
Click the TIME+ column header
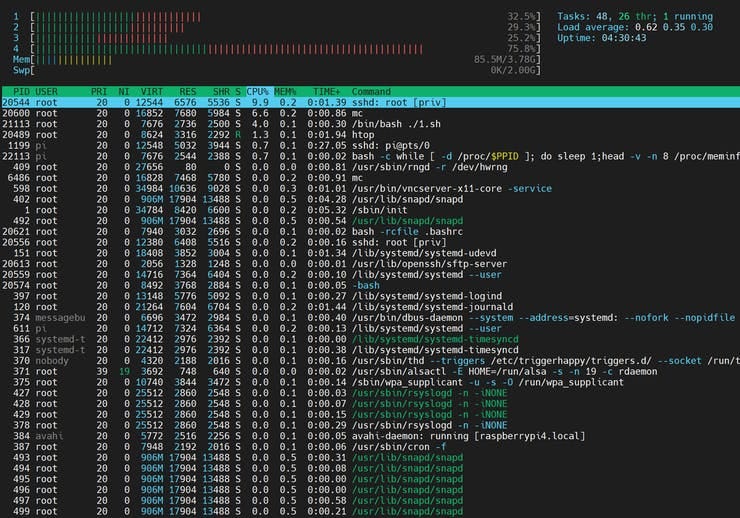[x=327, y=92]
